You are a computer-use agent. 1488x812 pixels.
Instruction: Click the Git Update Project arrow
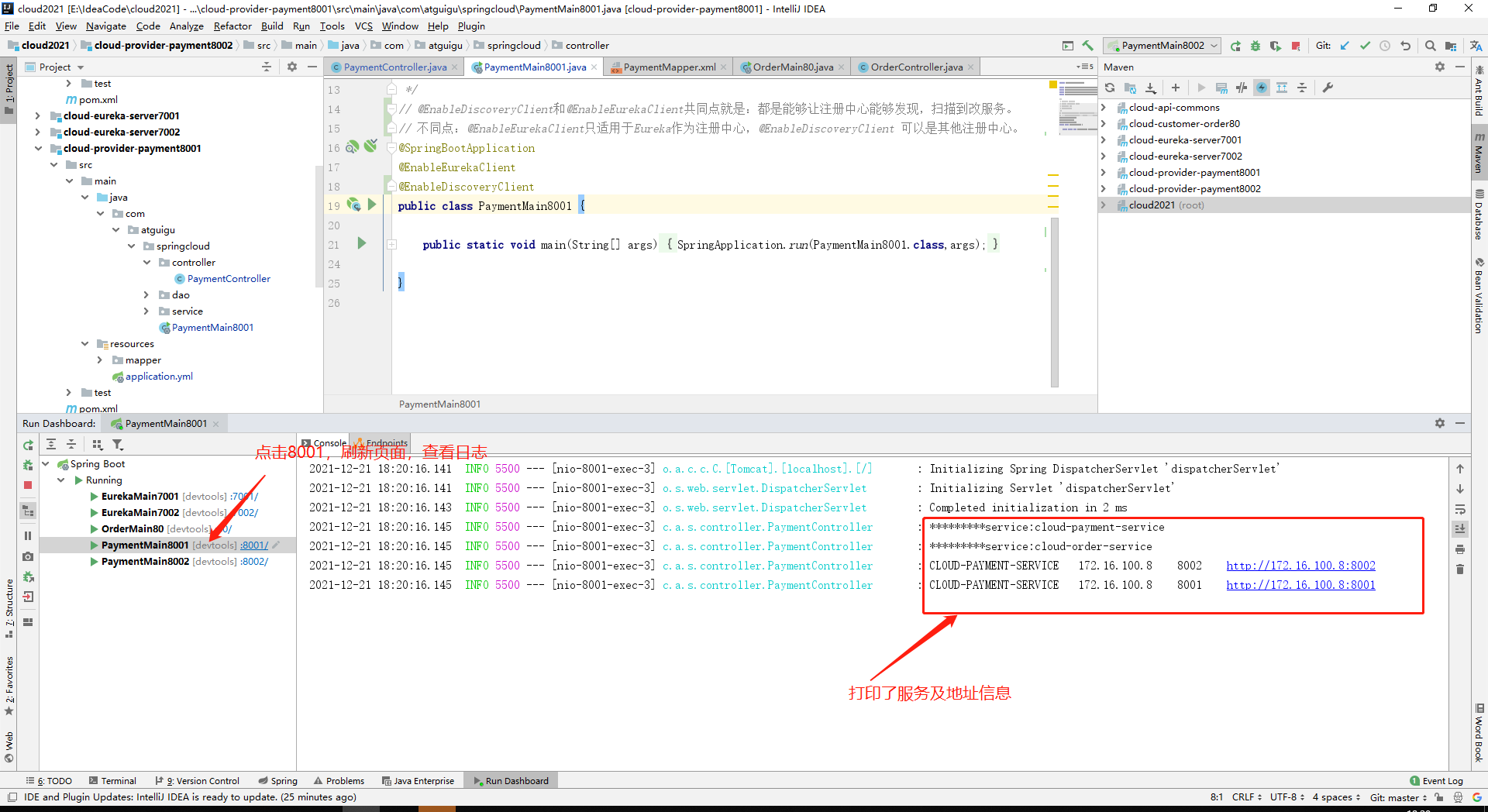click(1345, 46)
